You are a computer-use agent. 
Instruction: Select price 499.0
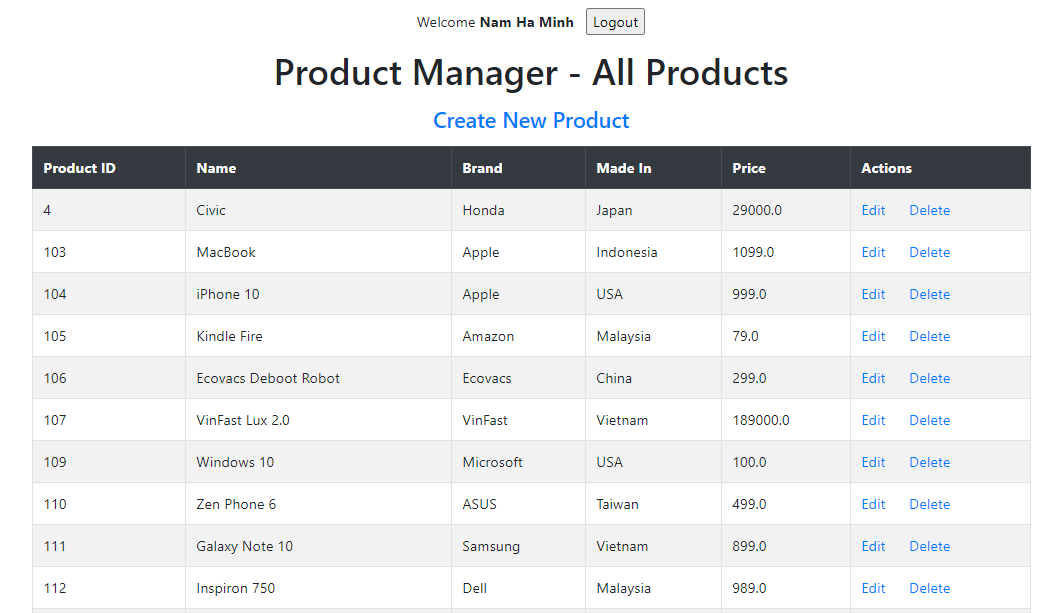pos(785,504)
